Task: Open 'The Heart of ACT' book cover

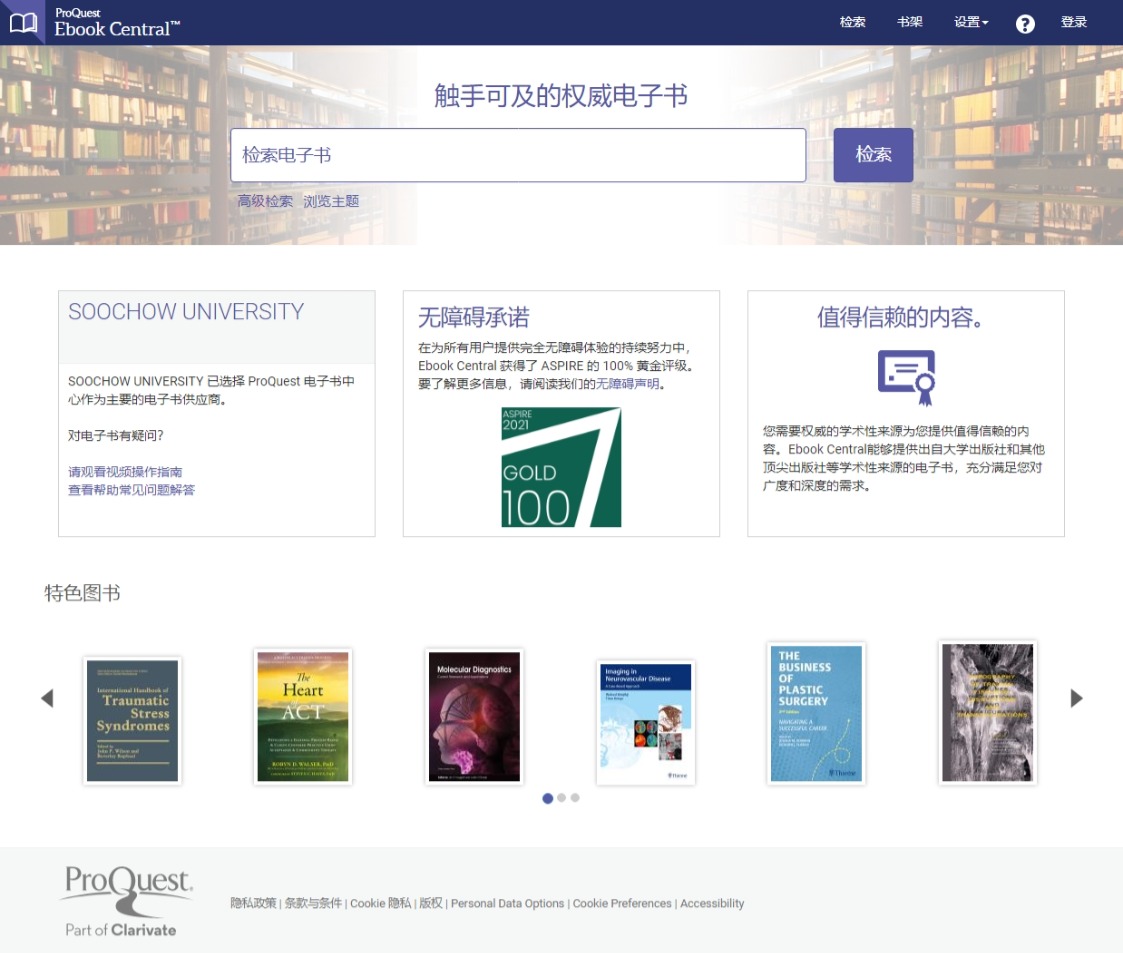Action: pyautogui.click(x=302, y=716)
